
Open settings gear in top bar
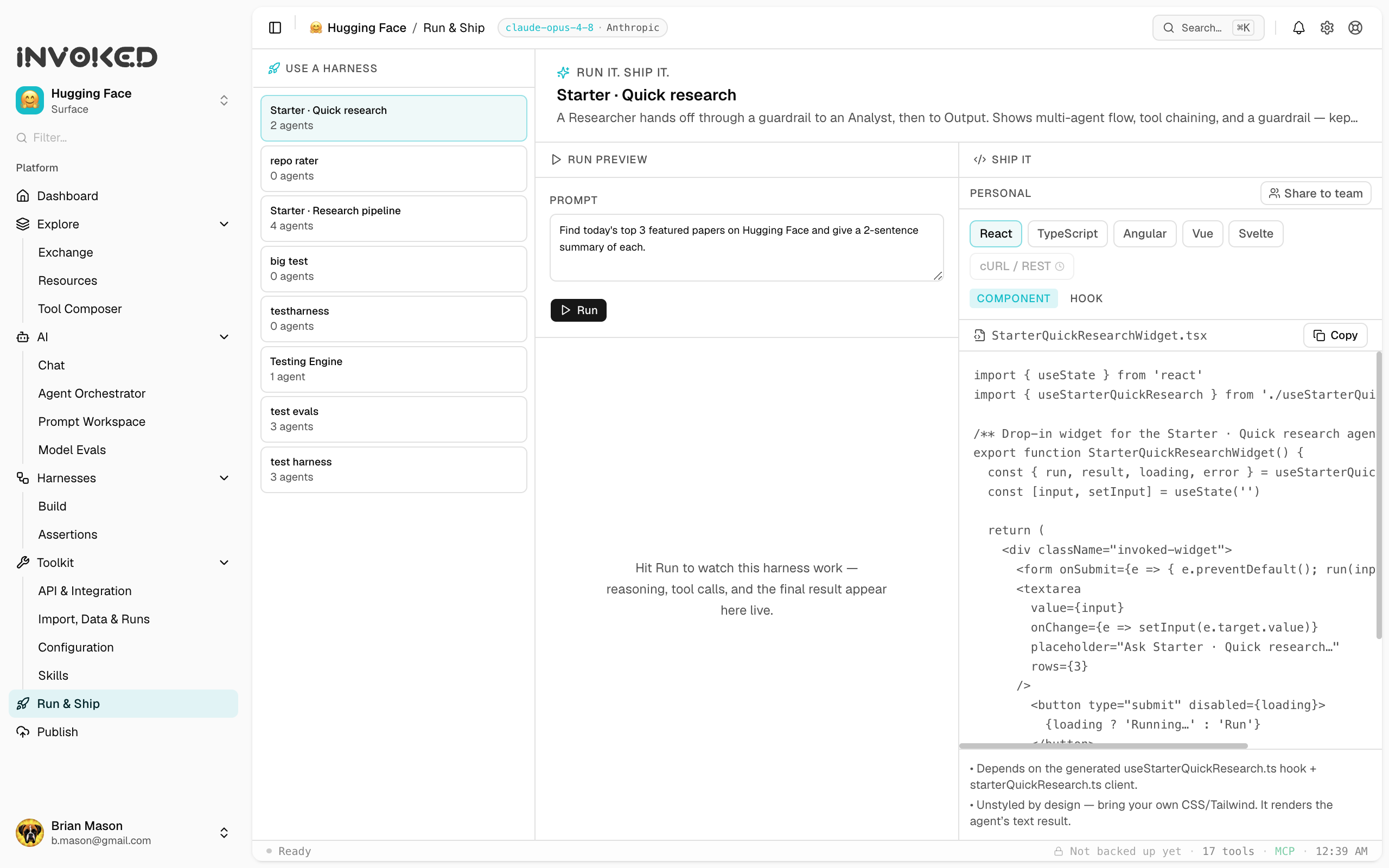(x=1327, y=28)
